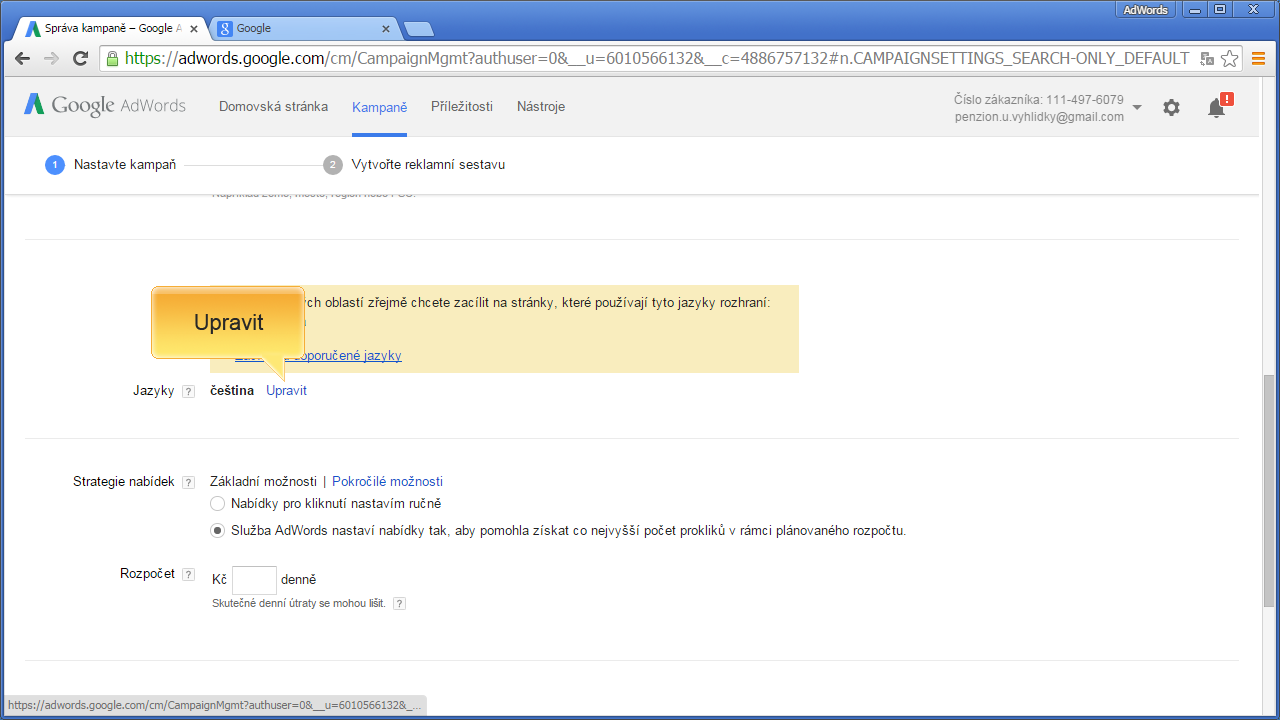Viewport: 1280px width, 720px height.
Task: Click the čeština language value
Action: [232, 391]
